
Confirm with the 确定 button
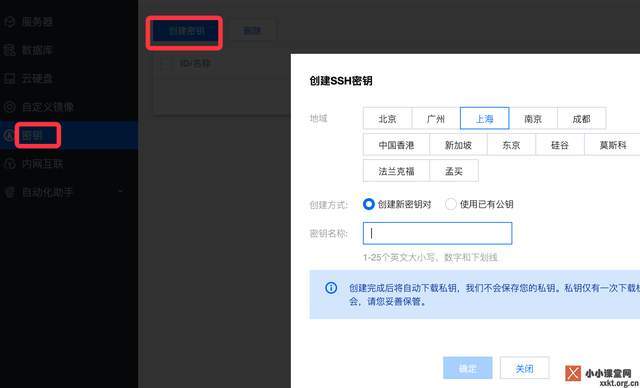coord(468,368)
